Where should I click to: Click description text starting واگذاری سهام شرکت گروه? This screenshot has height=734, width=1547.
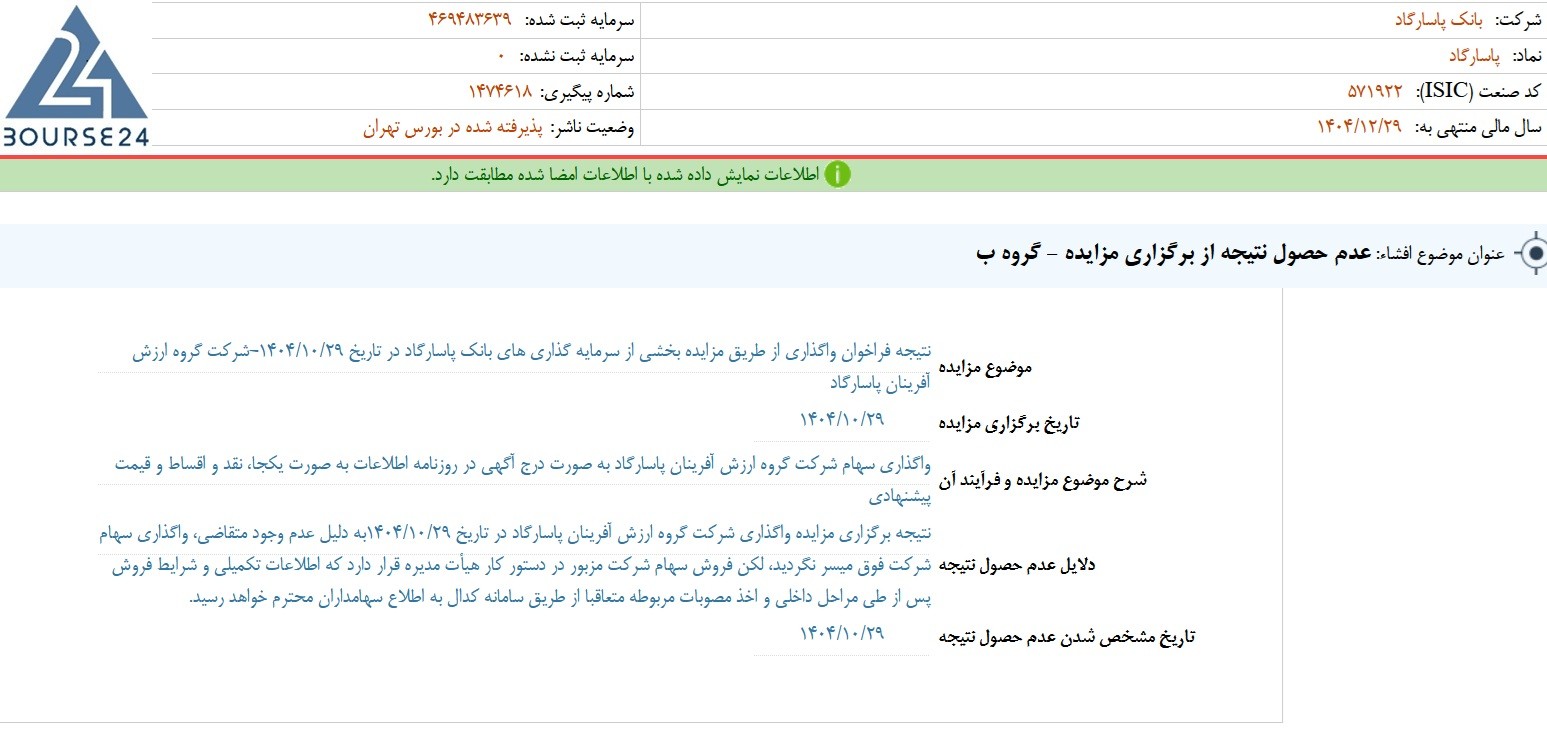(x=521, y=479)
